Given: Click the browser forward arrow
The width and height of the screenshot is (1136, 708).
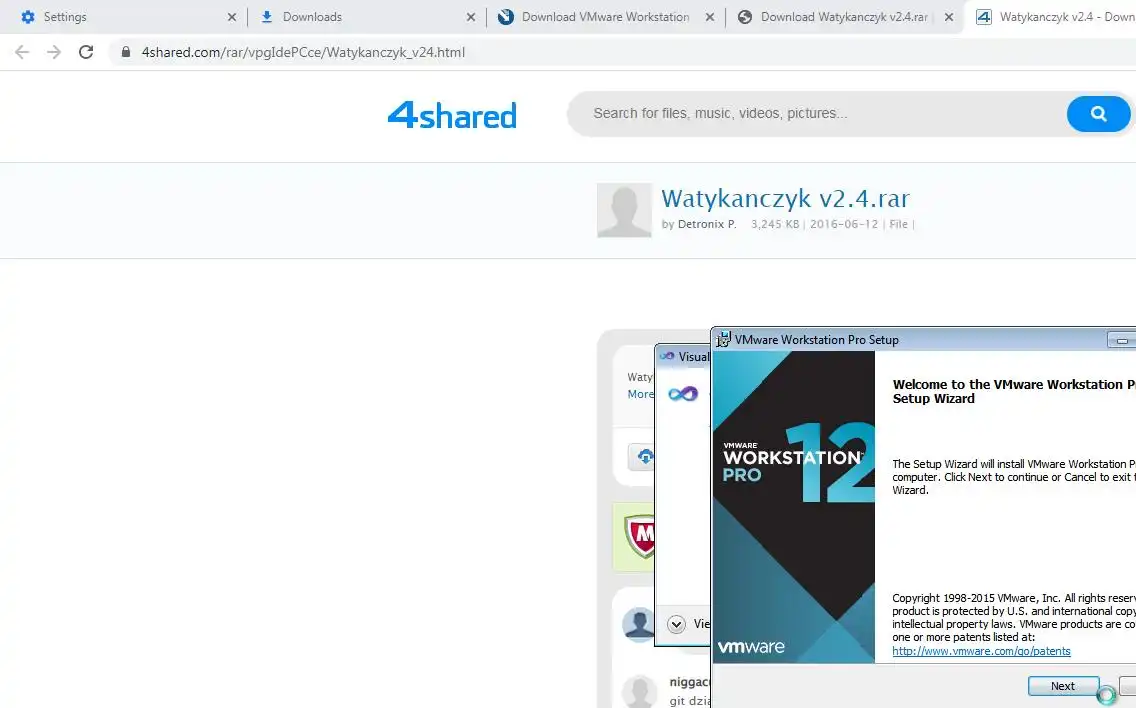Looking at the screenshot, I should [54, 52].
